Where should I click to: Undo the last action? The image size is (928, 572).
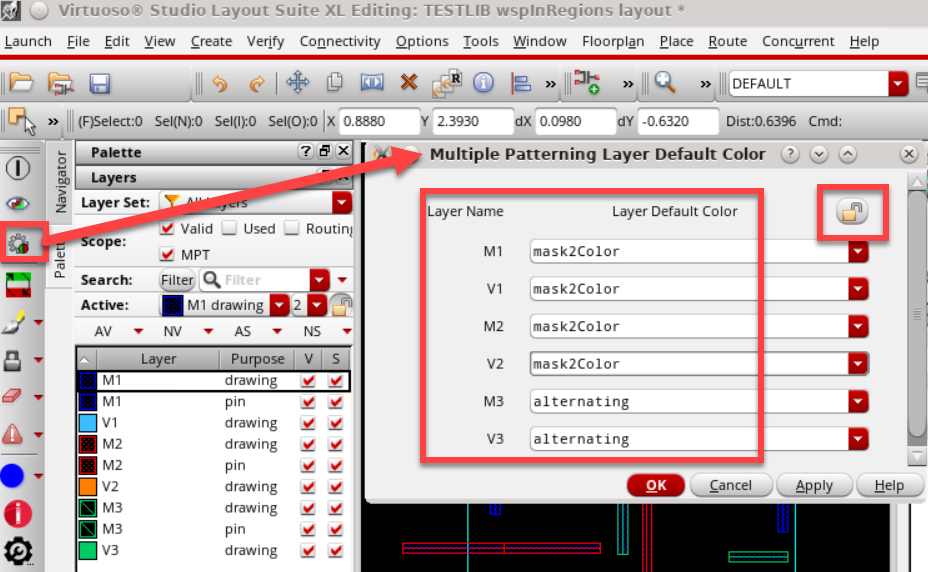(220, 83)
